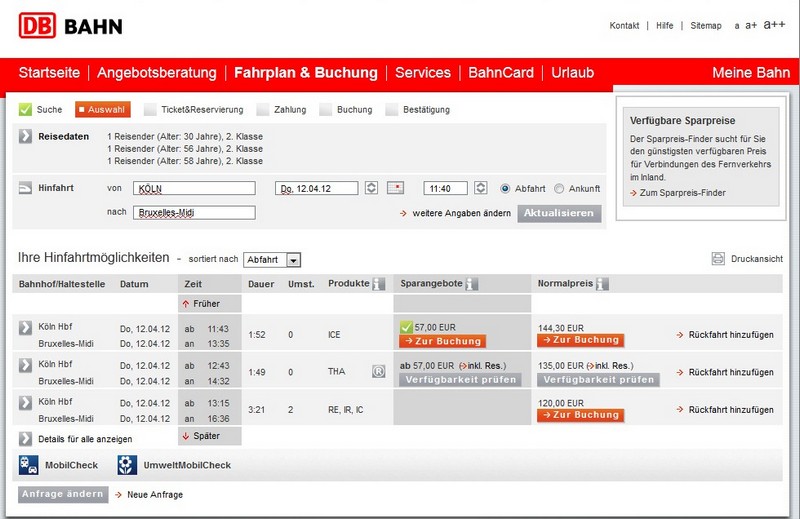The image size is (800, 519).
Task: Click the Früher up arrow
Action: [186, 304]
